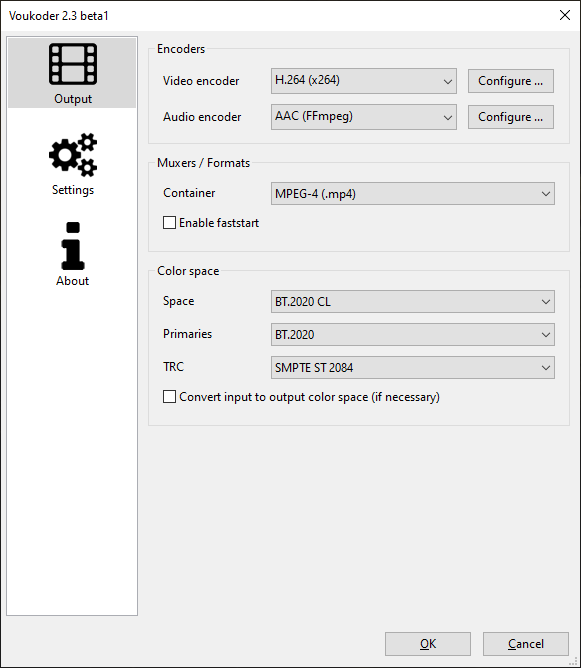Viewport: 581px width, 668px height.
Task: Select the About info icon
Action: pyautogui.click(x=73, y=246)
